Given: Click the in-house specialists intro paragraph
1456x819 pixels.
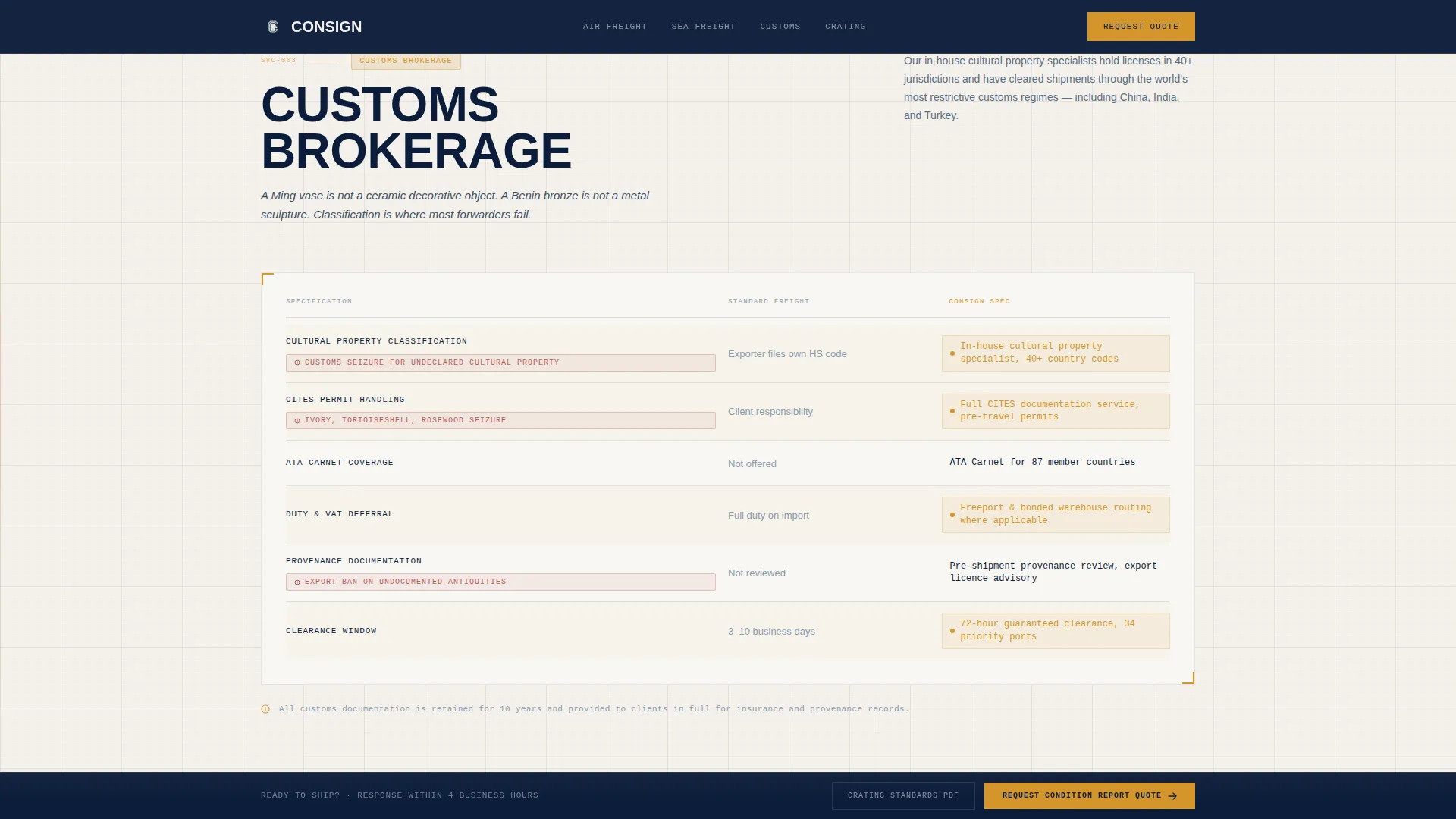Looking at the screenshot, I should pyautogui.click(x=1048, y=88).
